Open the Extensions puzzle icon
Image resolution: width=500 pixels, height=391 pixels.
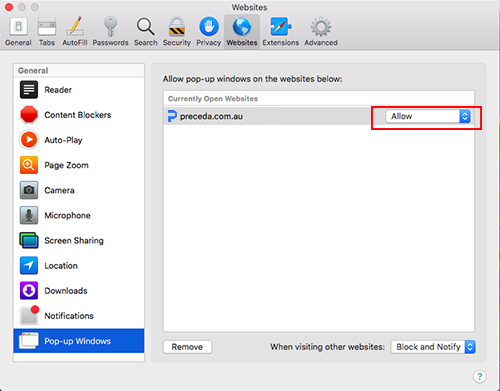(x=281, y=27)
